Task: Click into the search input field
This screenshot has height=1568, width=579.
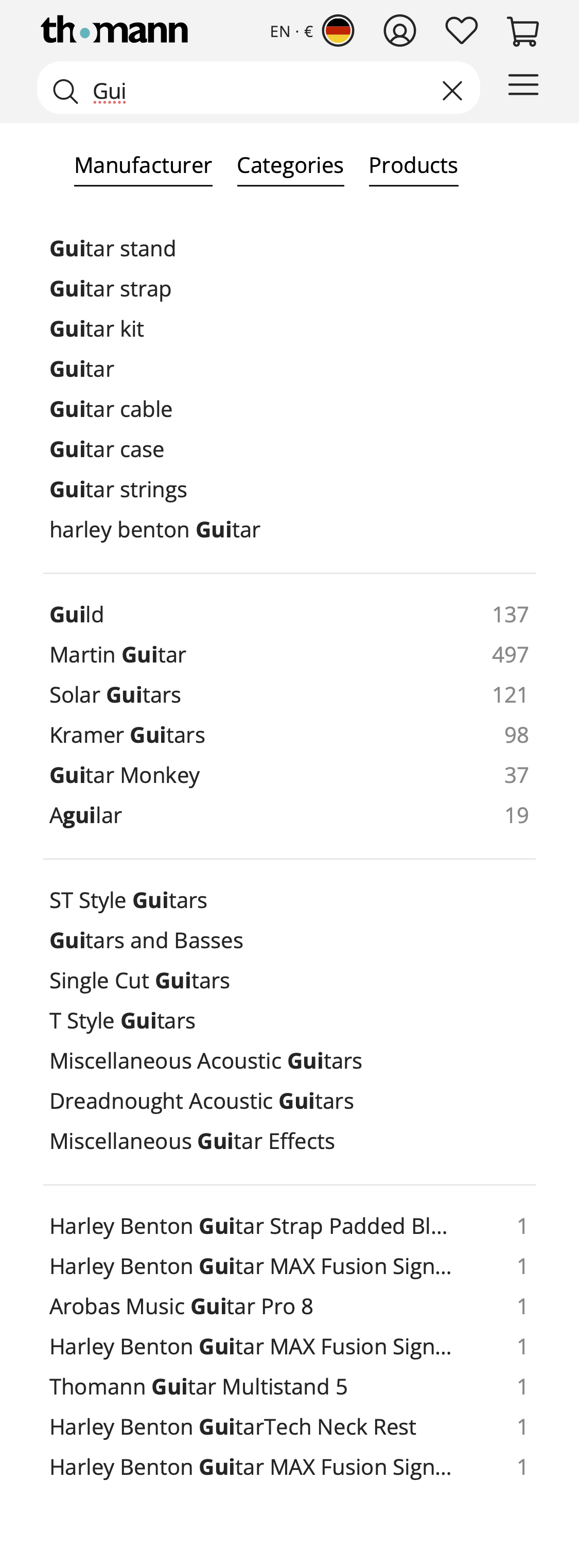Action: click(x=262, y=91)
